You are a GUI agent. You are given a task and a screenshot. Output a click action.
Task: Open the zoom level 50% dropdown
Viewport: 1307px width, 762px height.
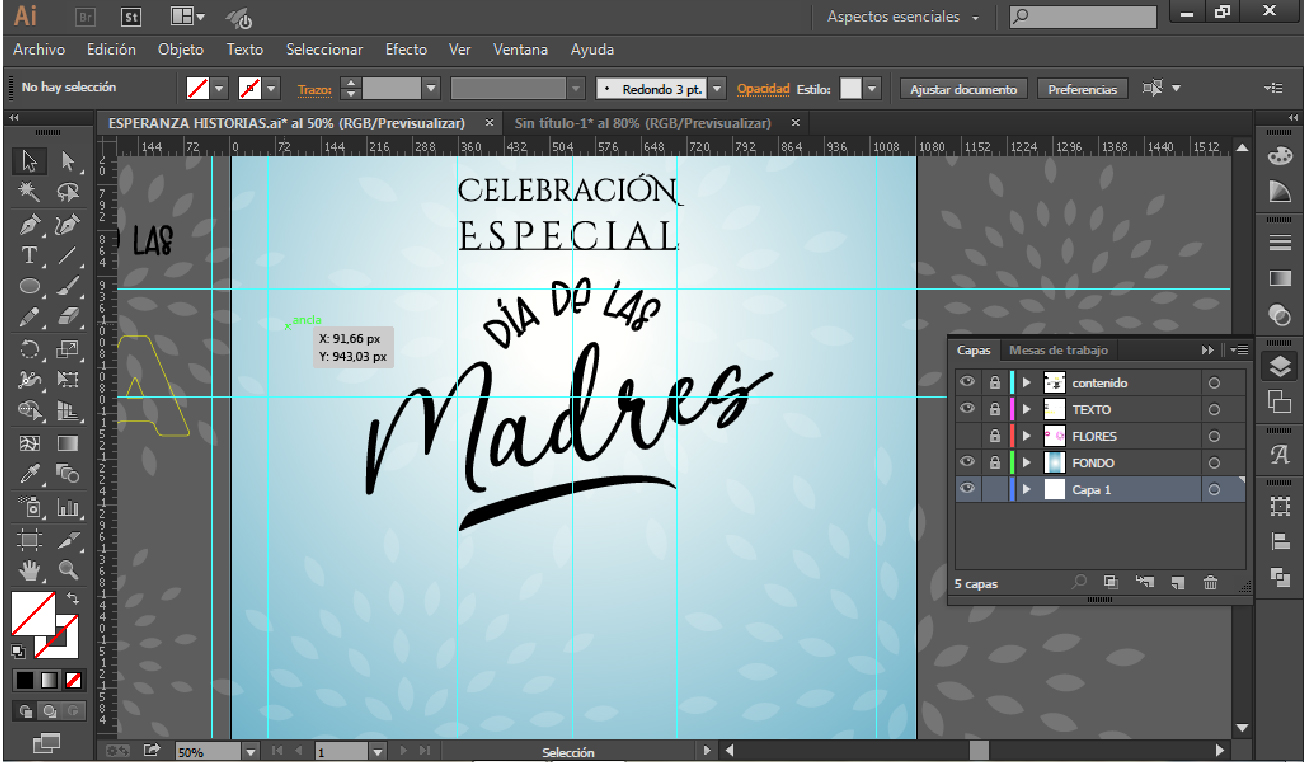pos(251,751)
